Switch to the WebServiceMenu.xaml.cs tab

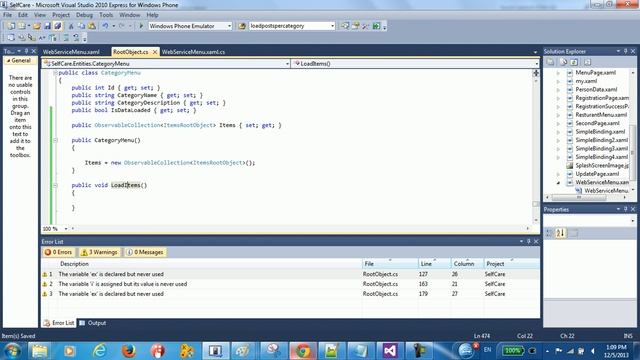193,52
